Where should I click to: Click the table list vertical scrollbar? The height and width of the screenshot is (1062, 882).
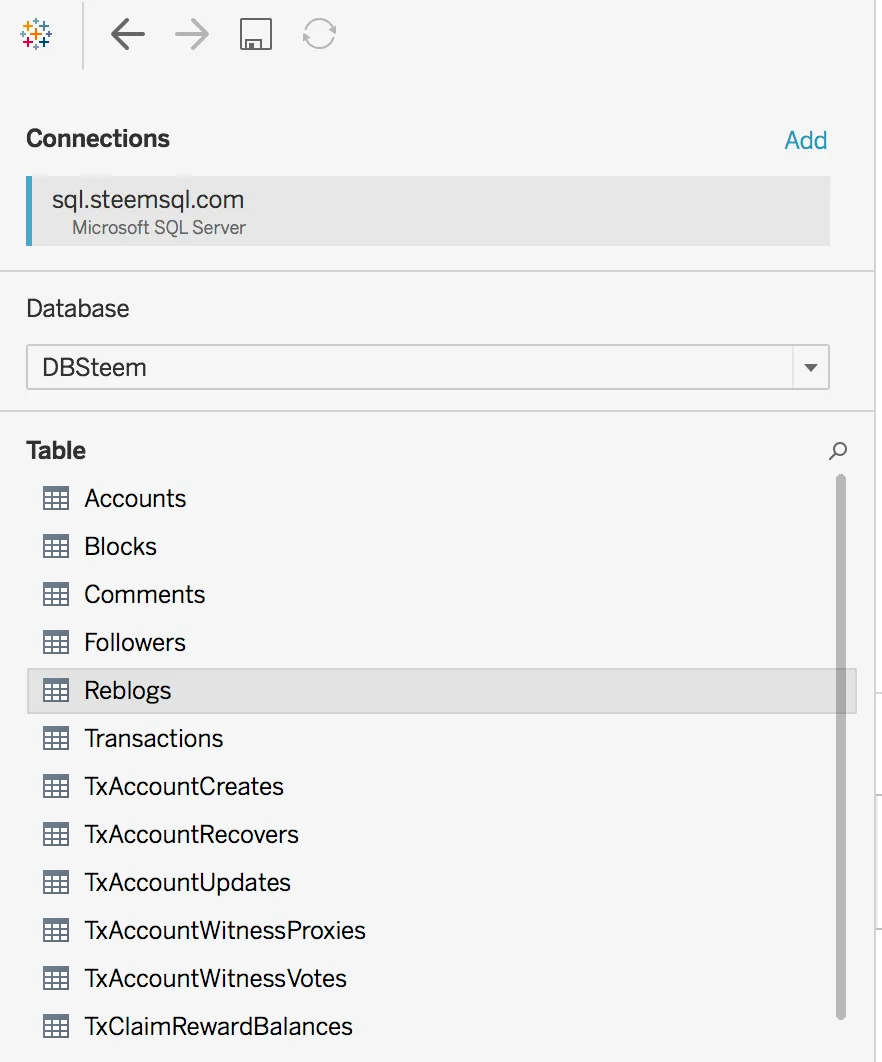[841, 746]
